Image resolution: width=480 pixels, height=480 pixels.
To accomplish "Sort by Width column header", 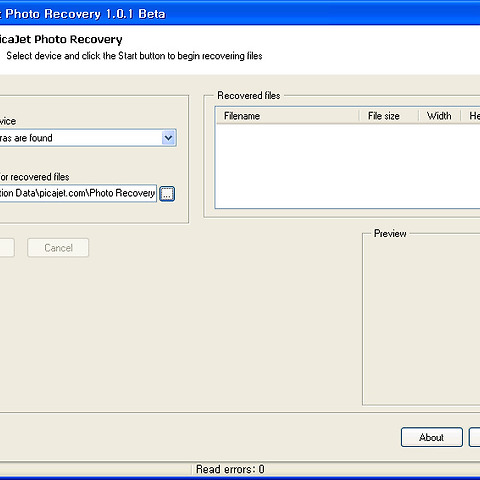I will (439, 116).
